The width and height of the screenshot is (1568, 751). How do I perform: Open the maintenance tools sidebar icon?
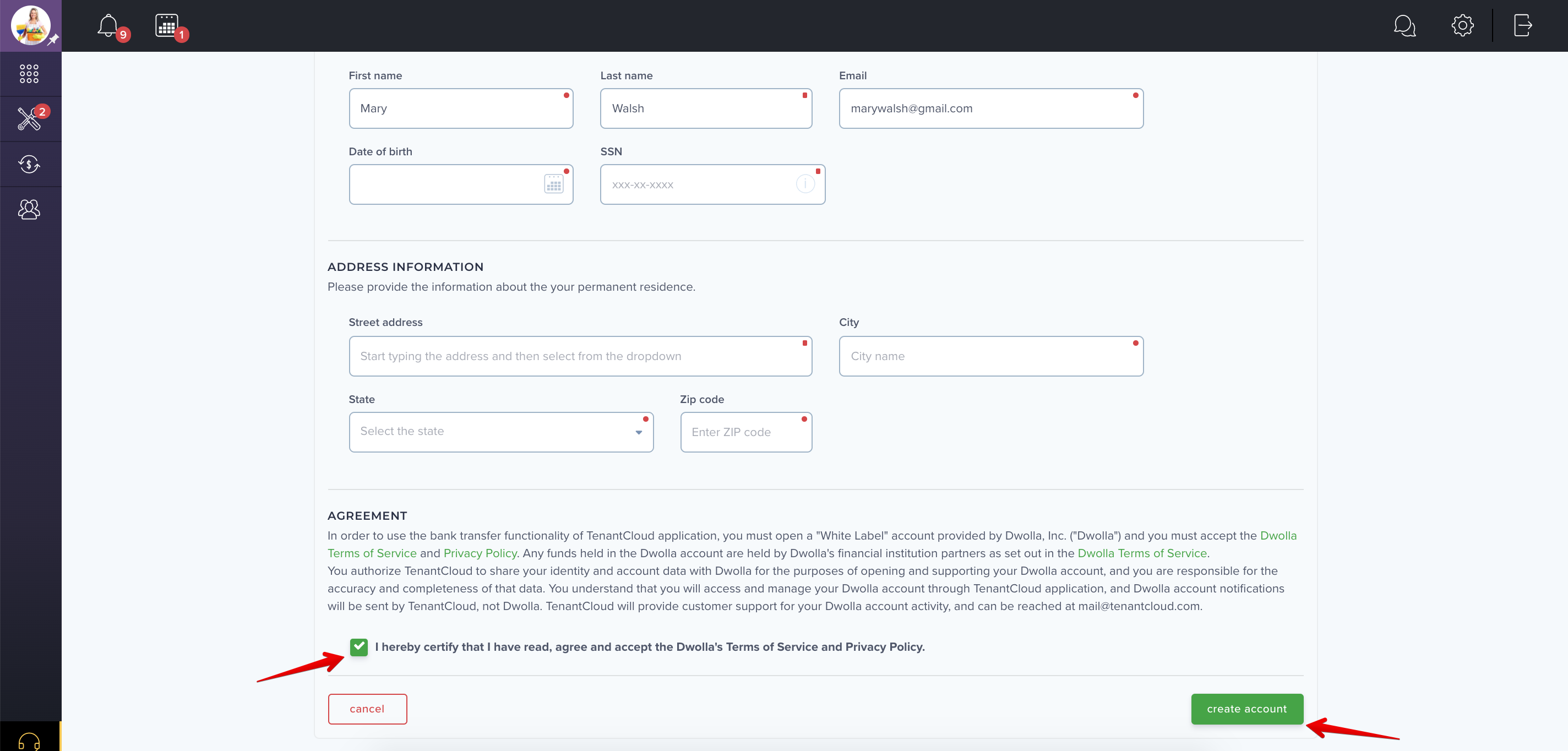point(29,119)
